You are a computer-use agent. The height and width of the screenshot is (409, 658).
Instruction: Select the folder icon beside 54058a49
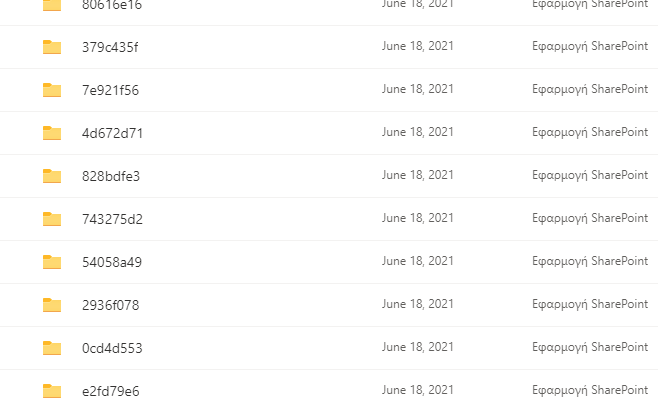52,262
